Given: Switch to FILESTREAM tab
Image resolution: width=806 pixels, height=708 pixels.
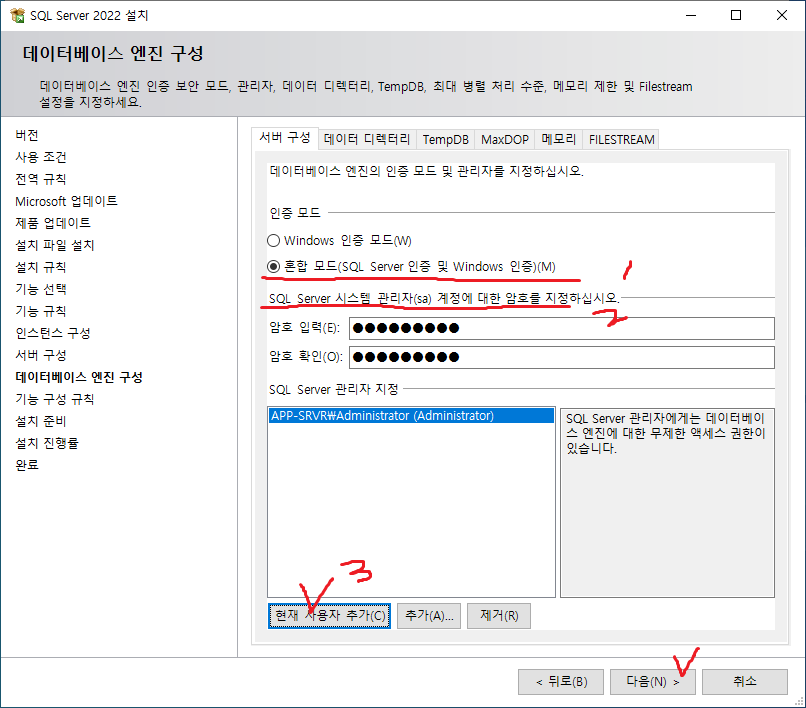Looking at the screenshot, I should [x=621, y=139].
